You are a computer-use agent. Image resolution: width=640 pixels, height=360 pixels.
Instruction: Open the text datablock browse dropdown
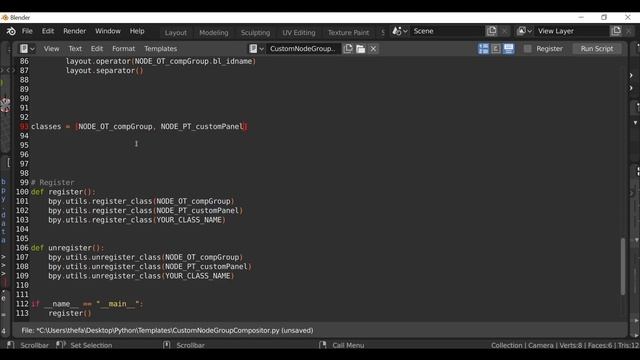pyautogui.click(x=257, y=49)
